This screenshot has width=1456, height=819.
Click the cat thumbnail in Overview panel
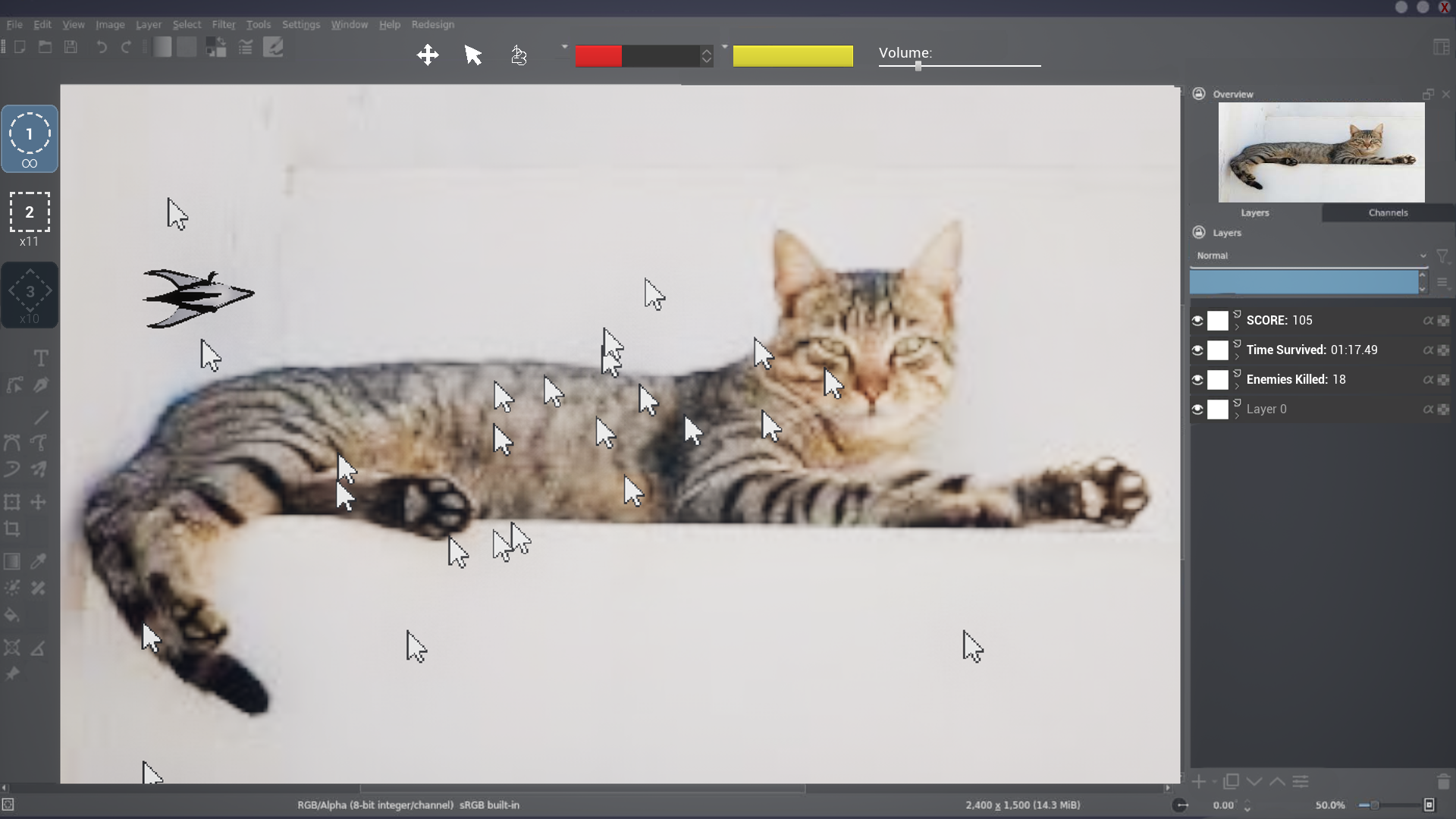pos(1321,152)
